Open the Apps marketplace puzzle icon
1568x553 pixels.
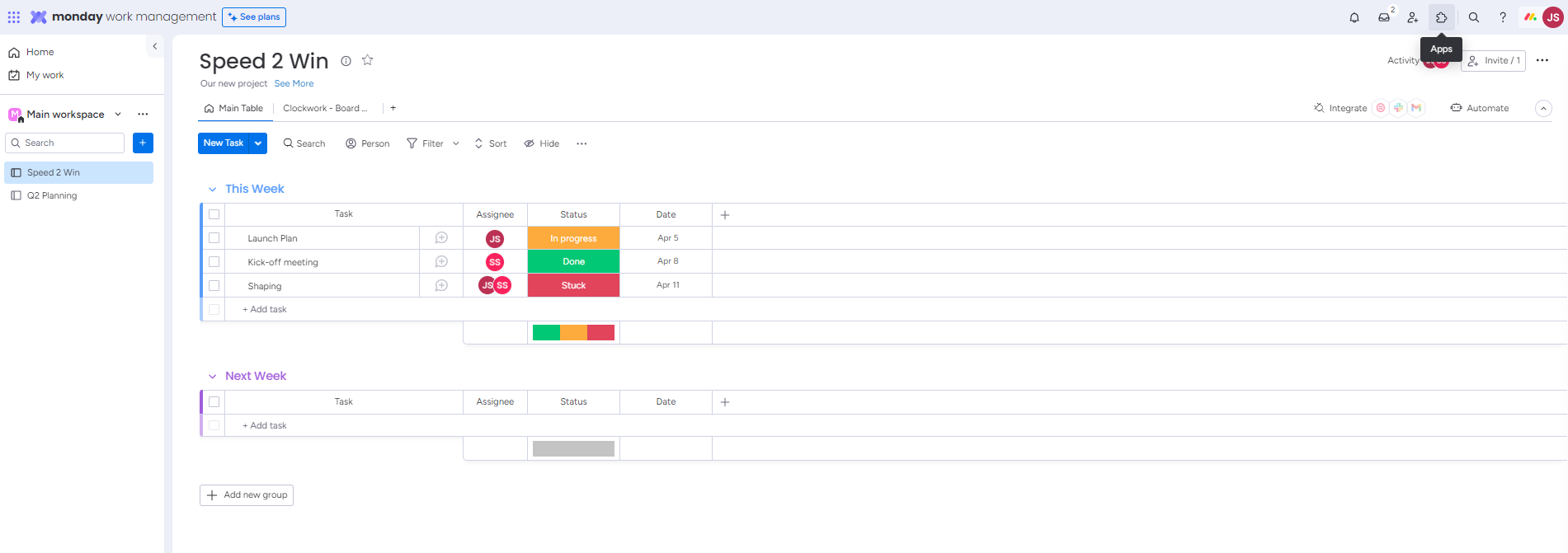[x=1442, y=17]
